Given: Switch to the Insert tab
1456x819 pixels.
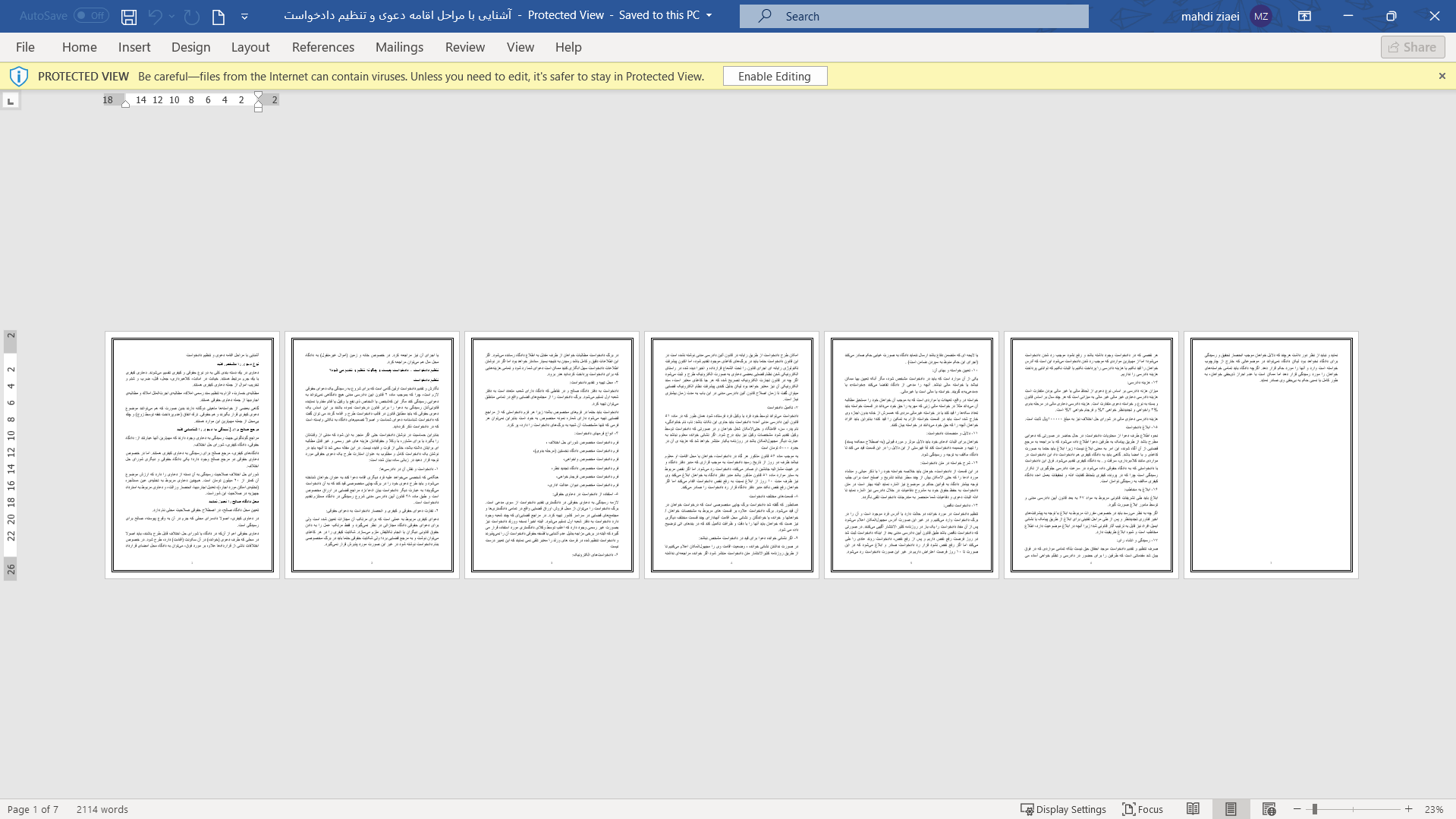Looking at the screenshot, I should coord(134,47).
